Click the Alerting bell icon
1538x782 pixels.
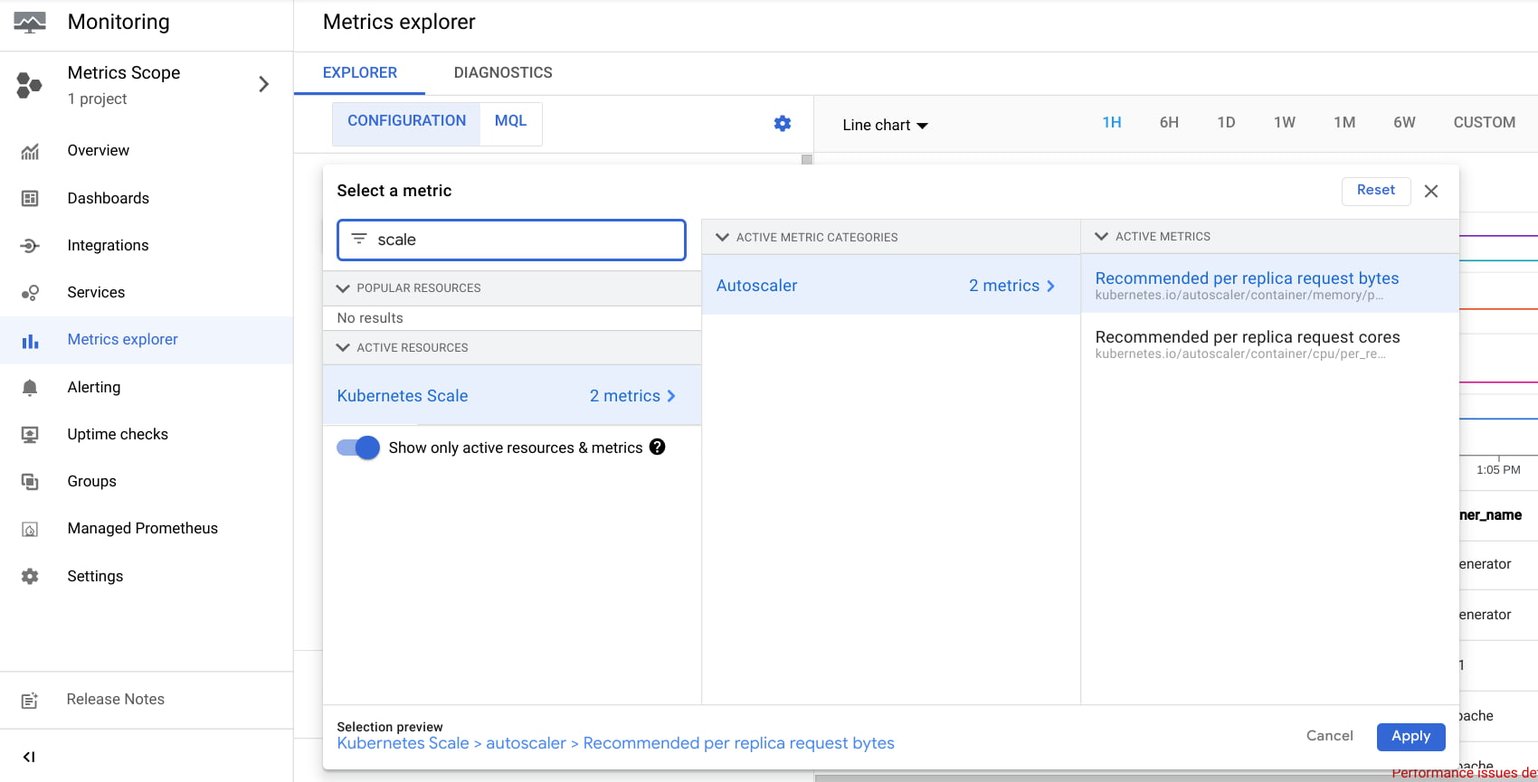coord(30,387)
